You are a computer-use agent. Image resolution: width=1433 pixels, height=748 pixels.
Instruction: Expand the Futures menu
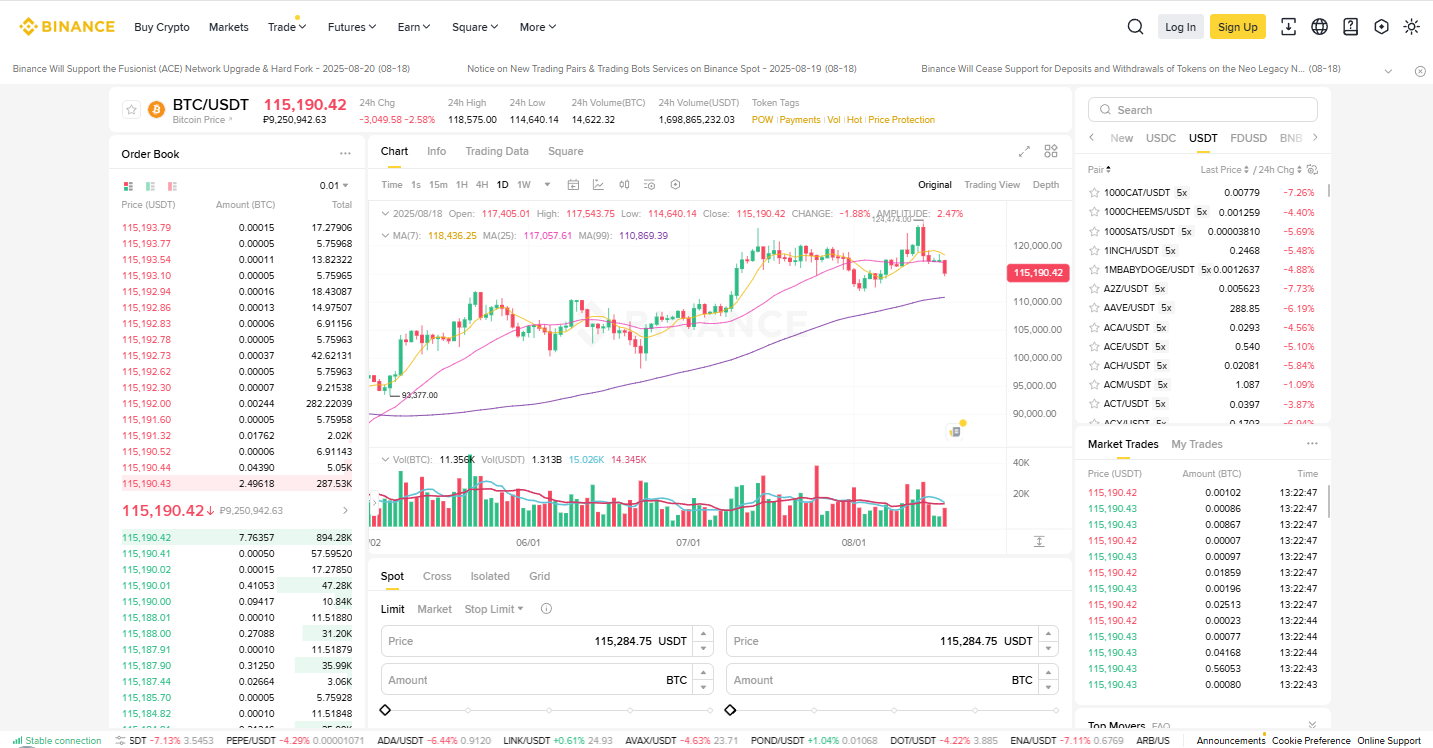(352, 27)
